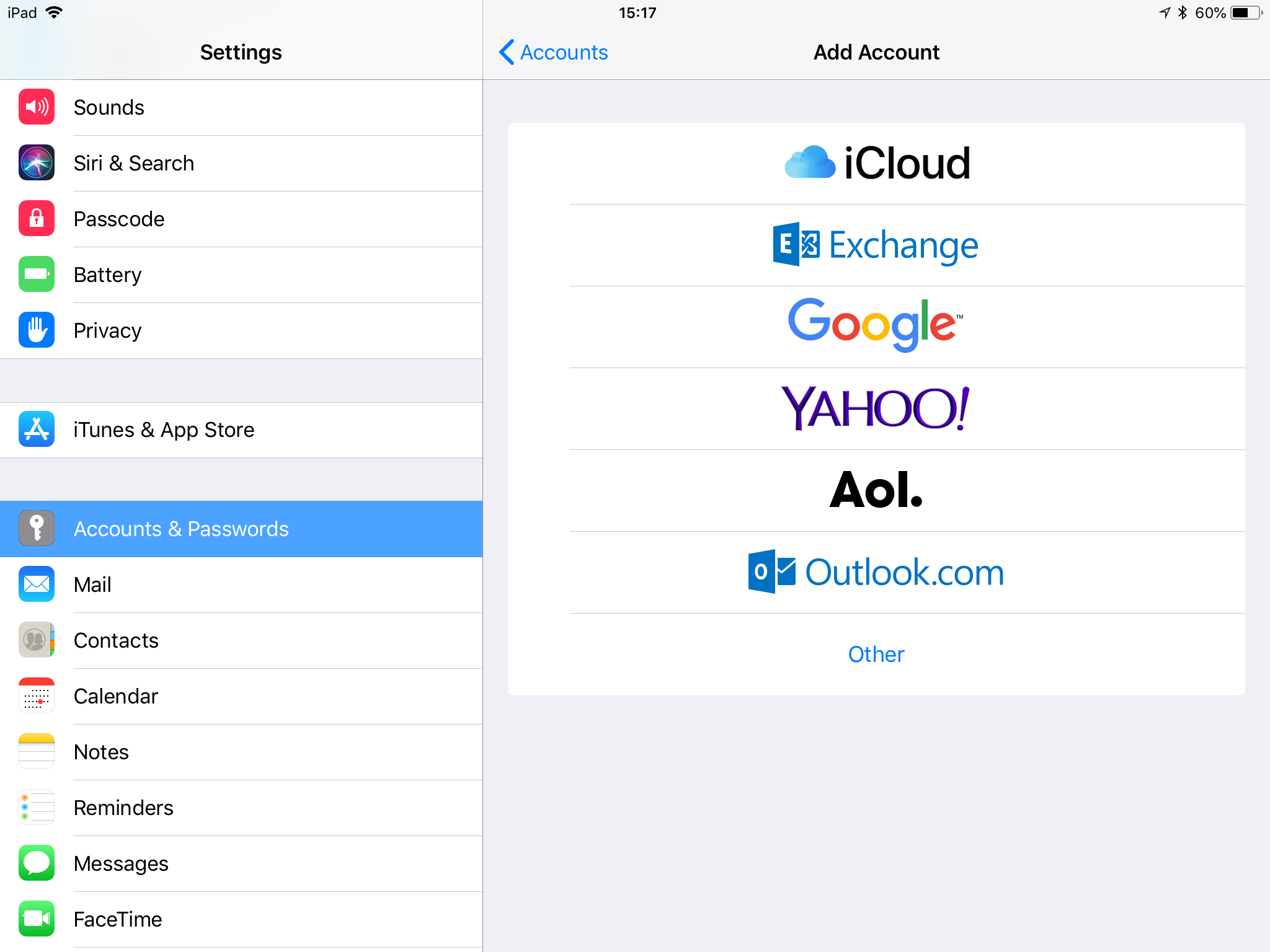Select Accounts & Passwords in sidebar
This screenshot has height=952, width=1270.
click(241, 529)
